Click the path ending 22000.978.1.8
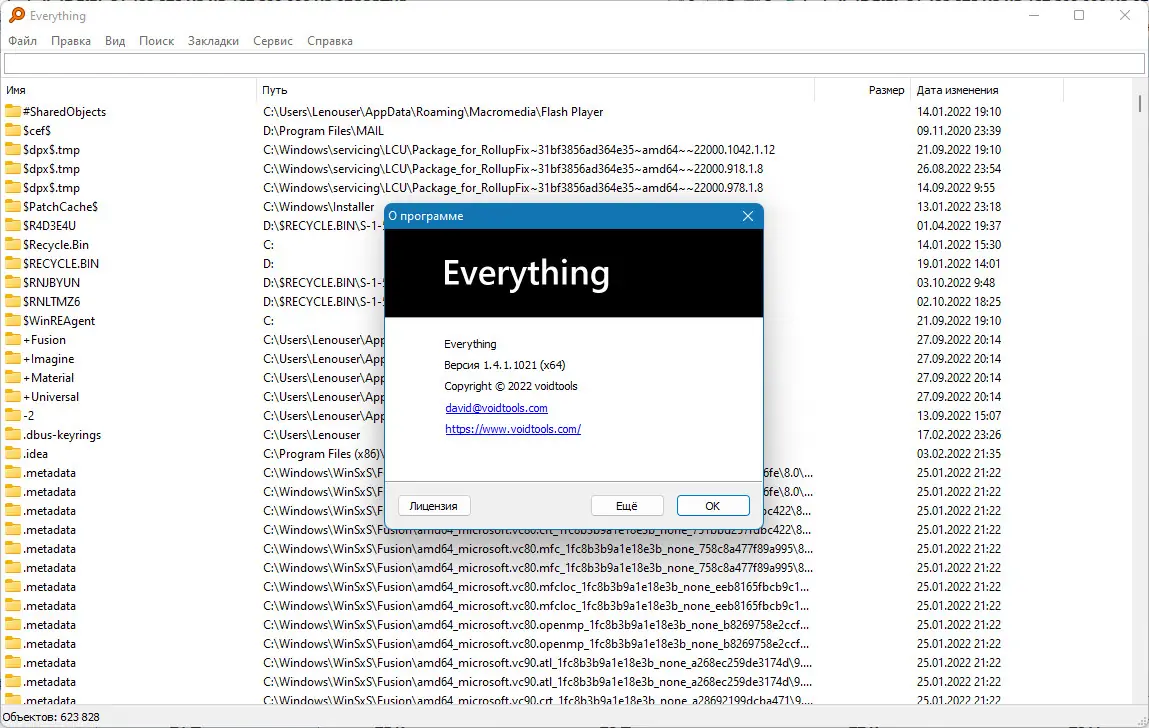 [513, 188]
